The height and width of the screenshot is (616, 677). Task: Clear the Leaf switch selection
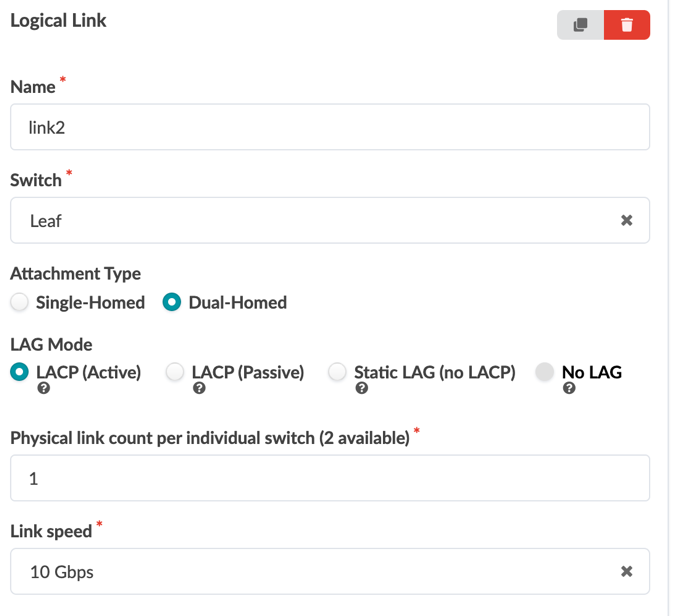(x=627, y=220)
